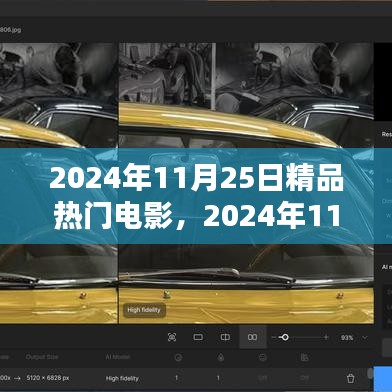
Task: Switch to single view mode icon
Action: (198, 337)
